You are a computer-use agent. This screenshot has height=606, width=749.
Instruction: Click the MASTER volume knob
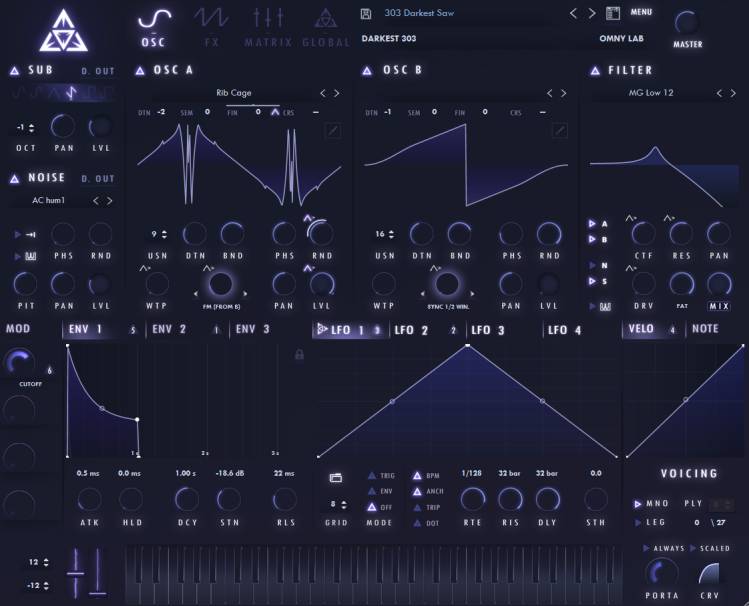tap(687, 24)
